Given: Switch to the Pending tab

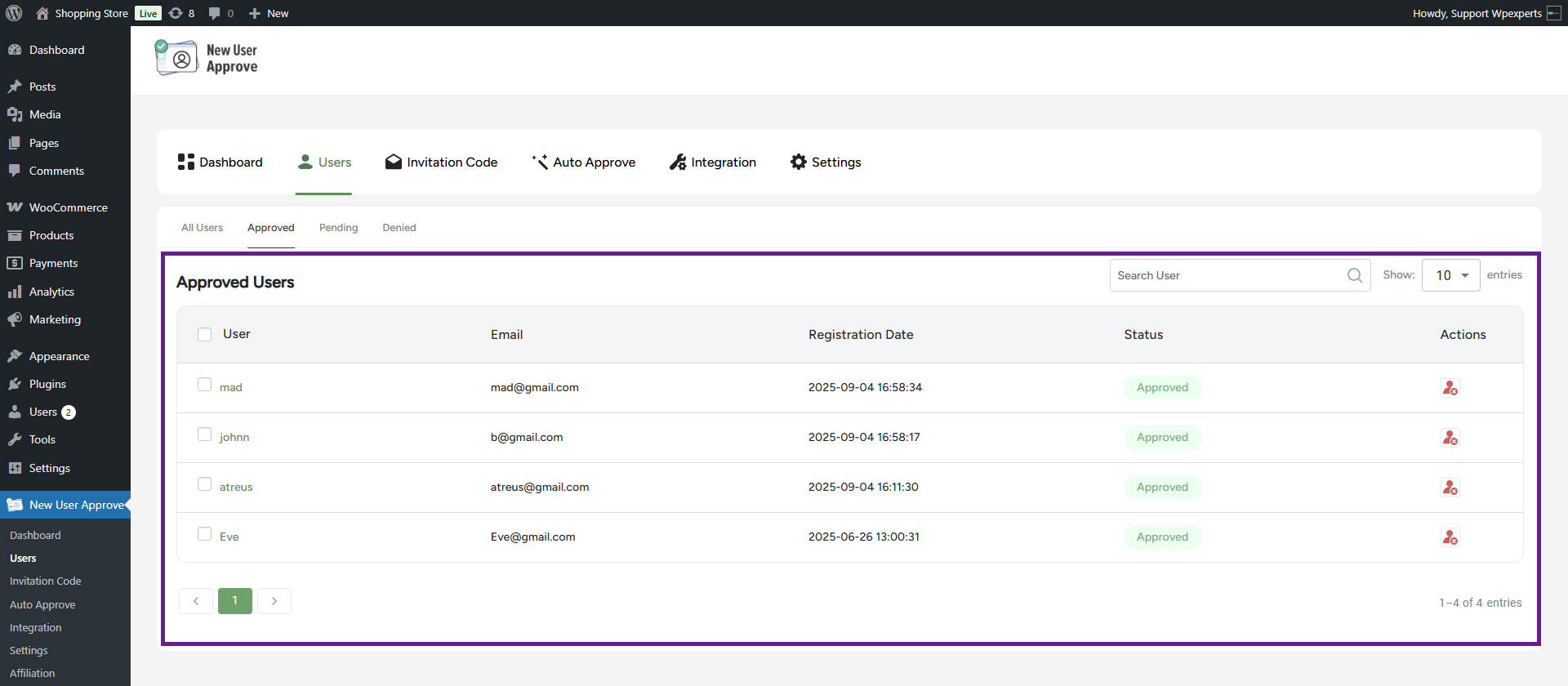Looking at the screenshot, I should [x=338, y=228].
